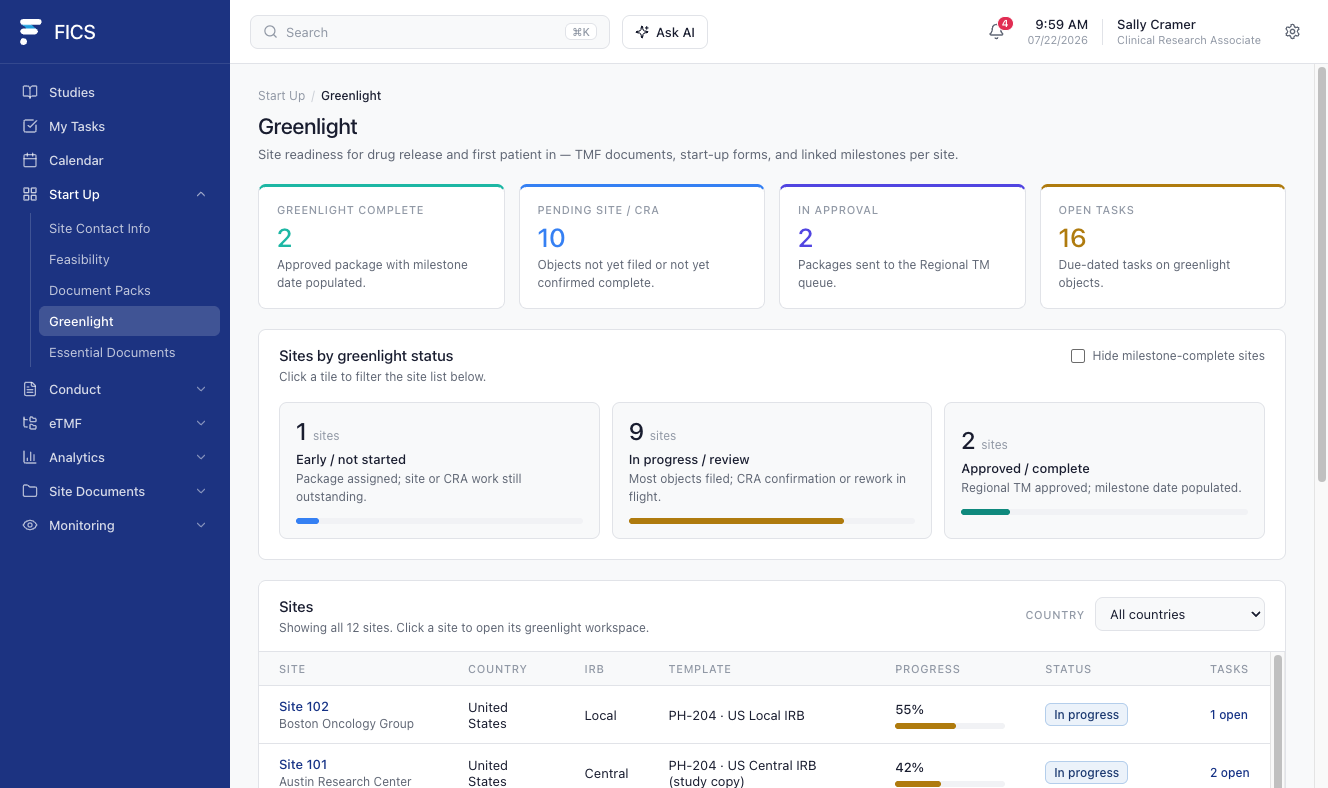
Task: Expand the Monitoring section chevron
Action: [x=201, y=525]
